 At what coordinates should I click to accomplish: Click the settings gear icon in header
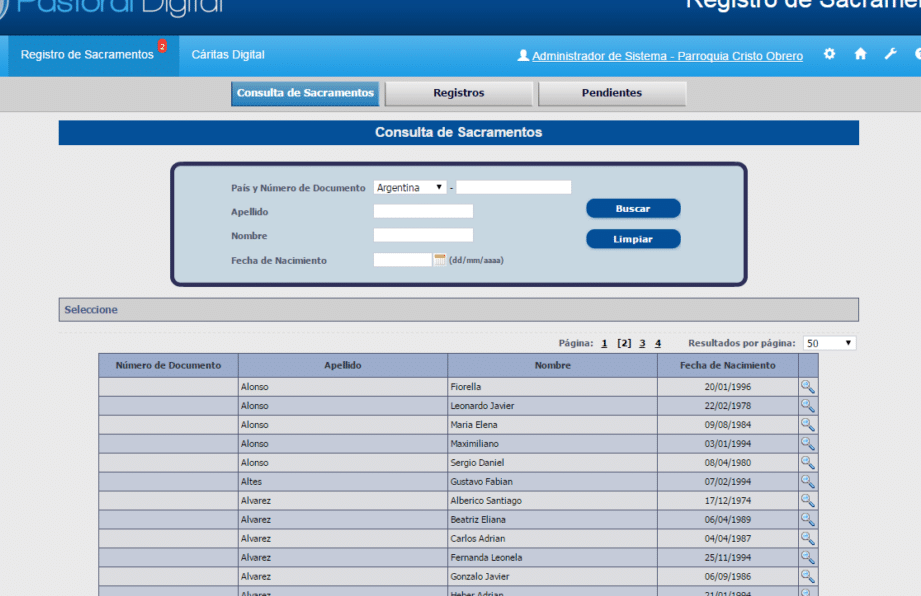coord(829,55)
